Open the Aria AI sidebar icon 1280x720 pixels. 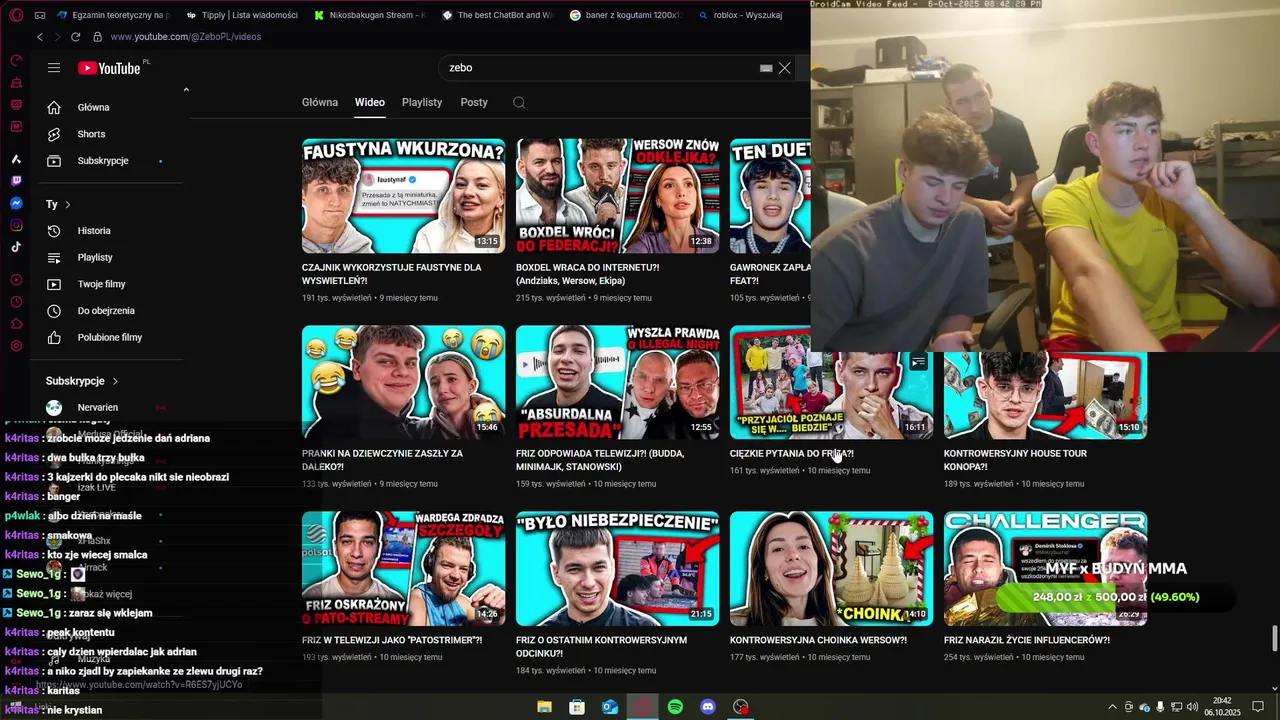pos(16,159)
